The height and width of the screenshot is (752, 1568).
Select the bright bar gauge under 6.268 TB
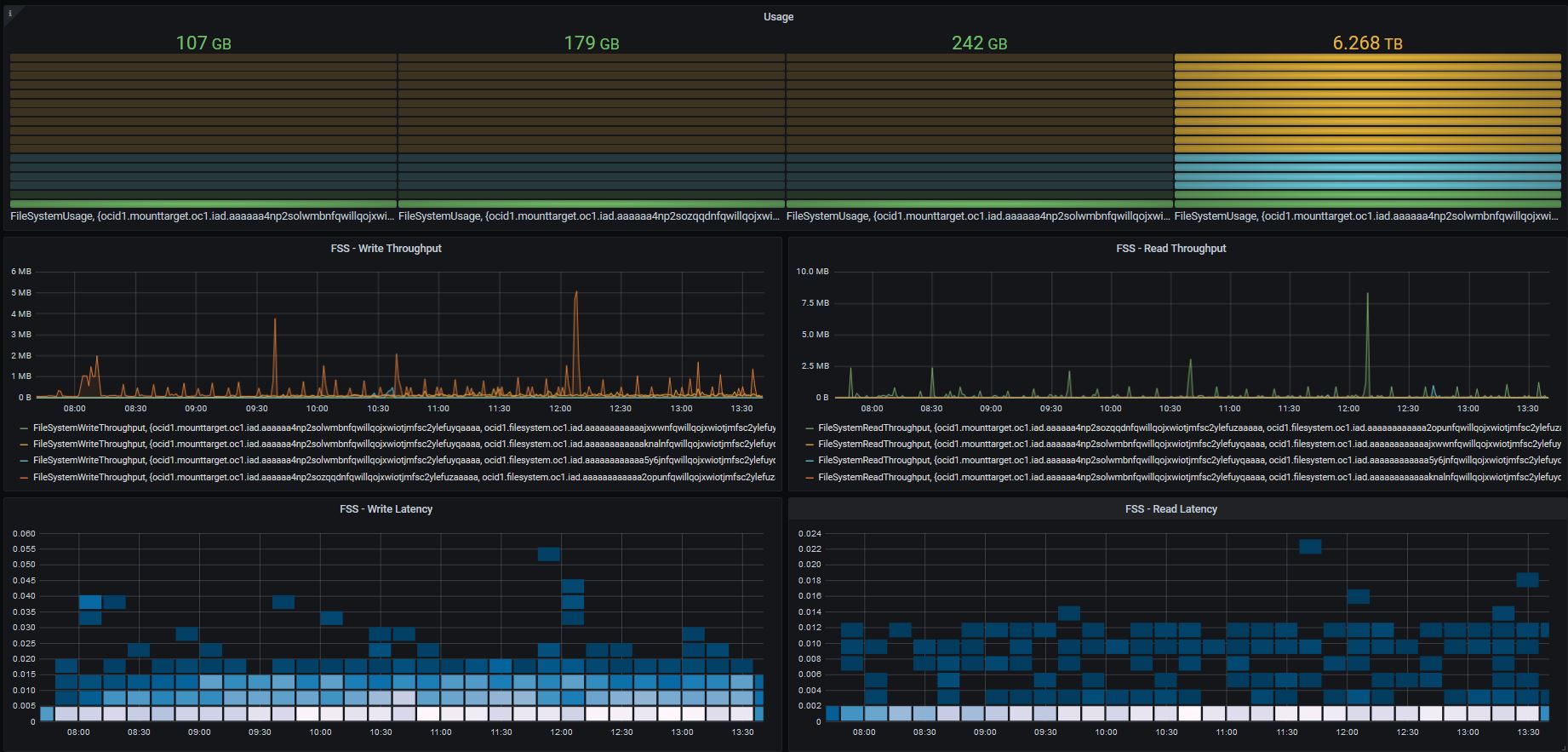[1368, 131]
